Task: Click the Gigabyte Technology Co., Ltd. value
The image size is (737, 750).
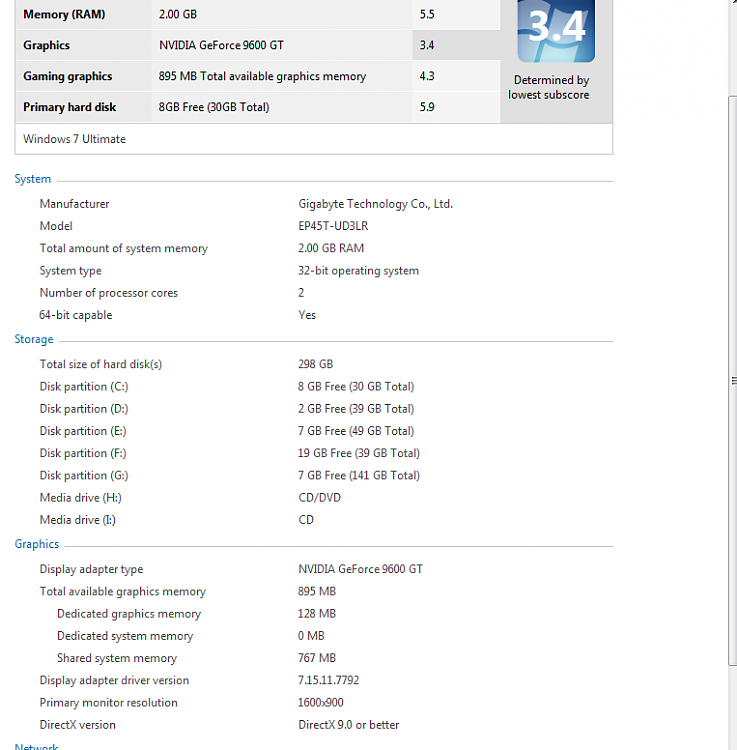Action: click(375, 204)
